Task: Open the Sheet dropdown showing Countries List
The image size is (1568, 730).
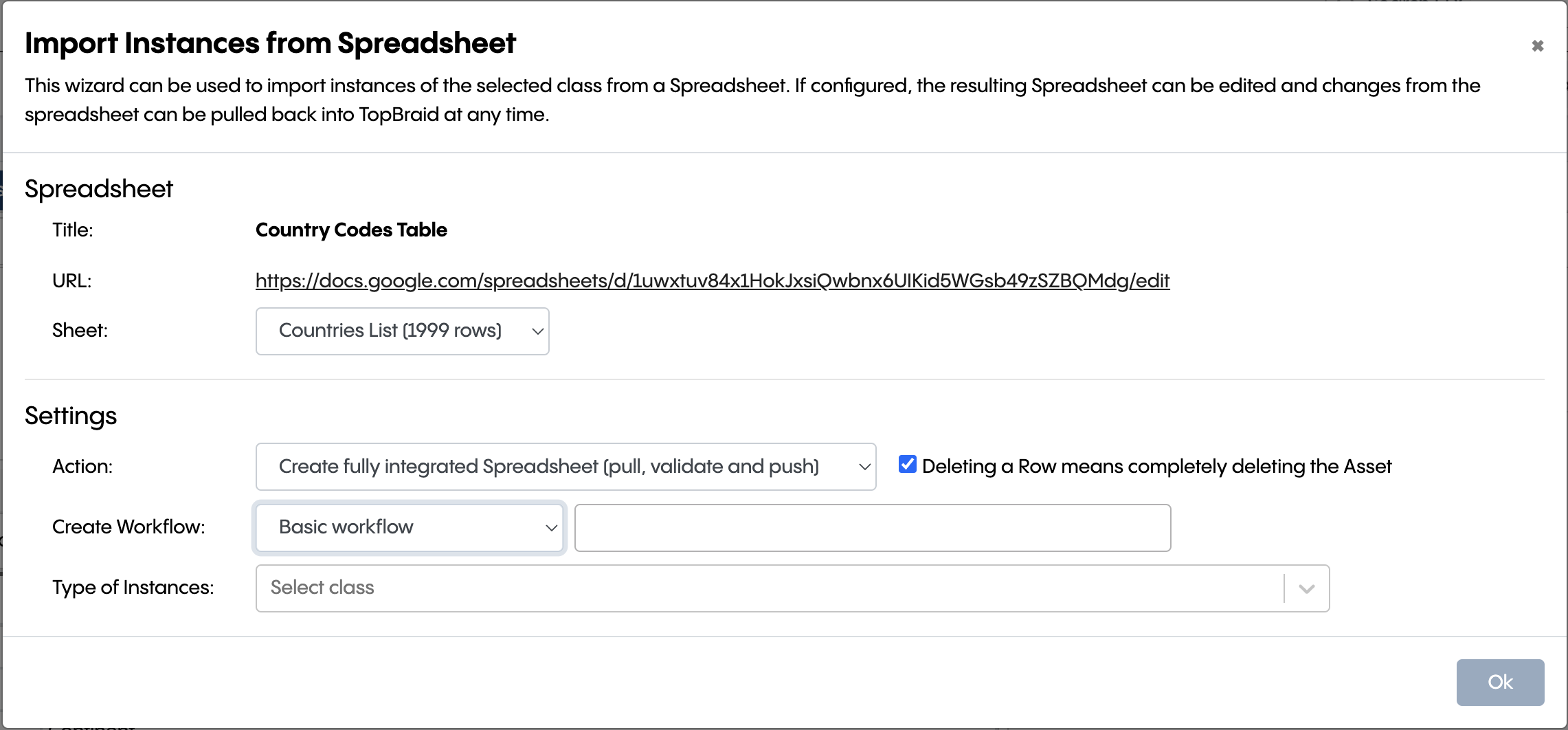Action: (x=402, y=331)
